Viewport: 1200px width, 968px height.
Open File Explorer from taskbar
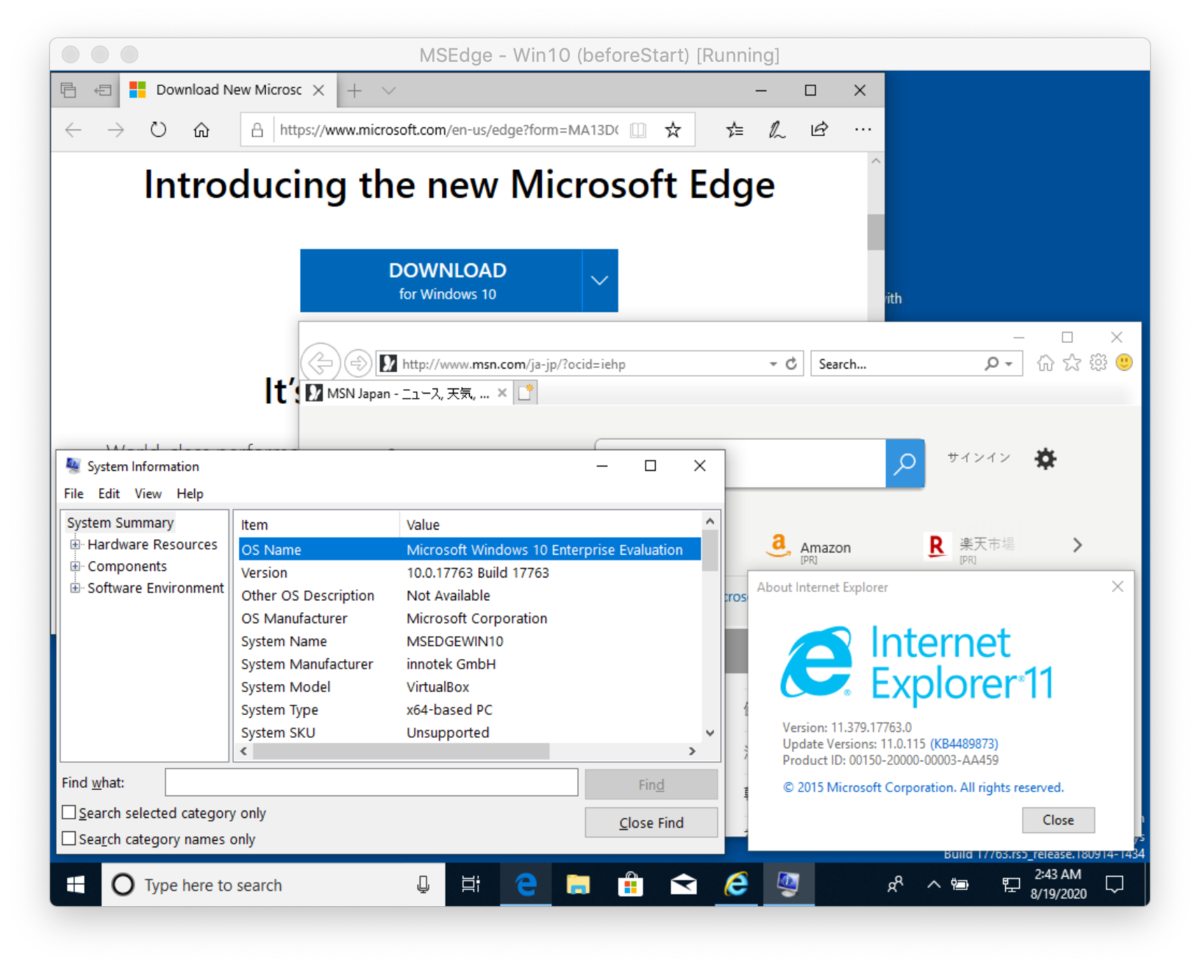[x=578, y=885]
